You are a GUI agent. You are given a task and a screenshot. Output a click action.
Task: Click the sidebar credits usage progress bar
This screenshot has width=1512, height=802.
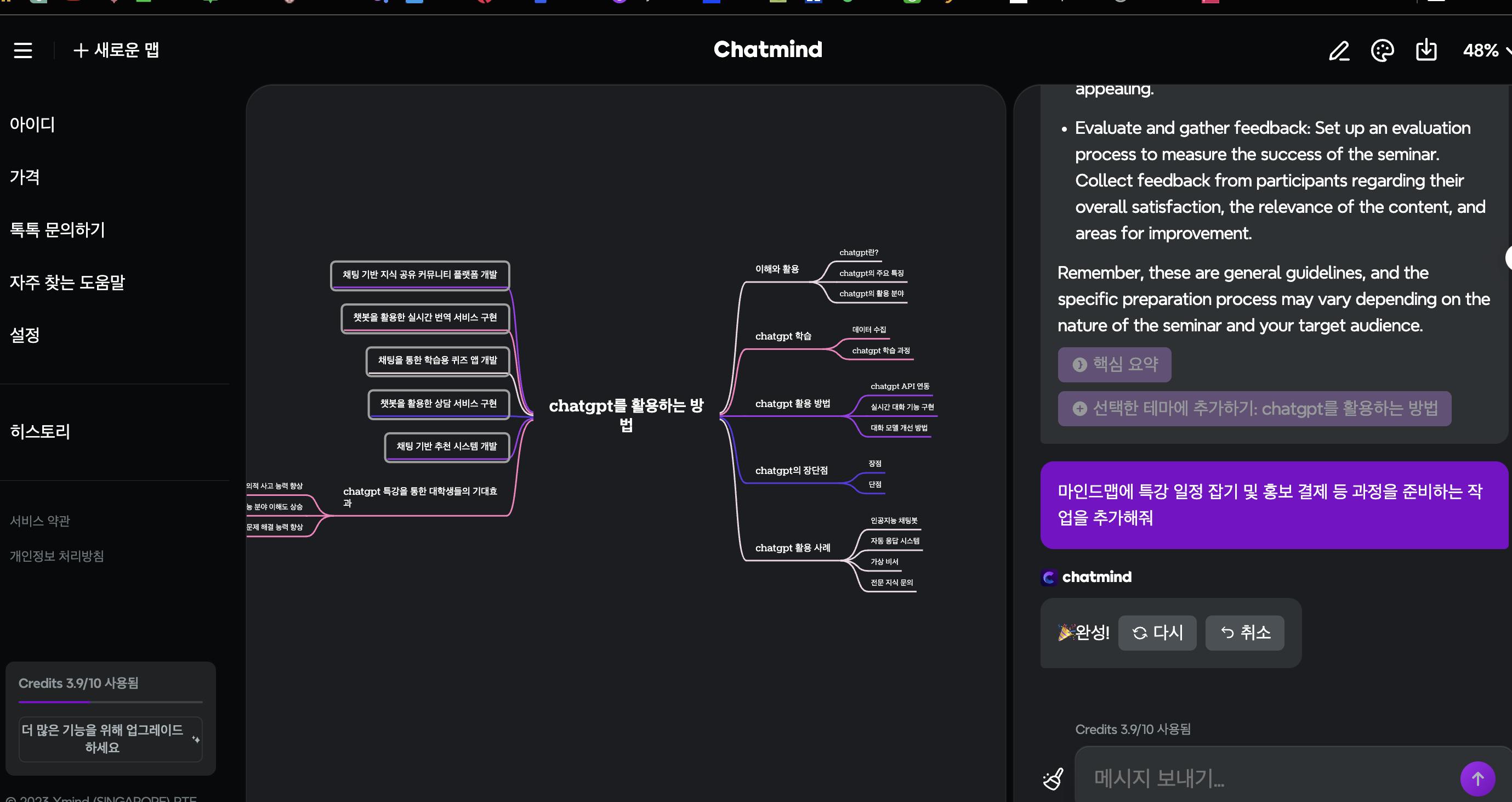[x=110, y=702]
